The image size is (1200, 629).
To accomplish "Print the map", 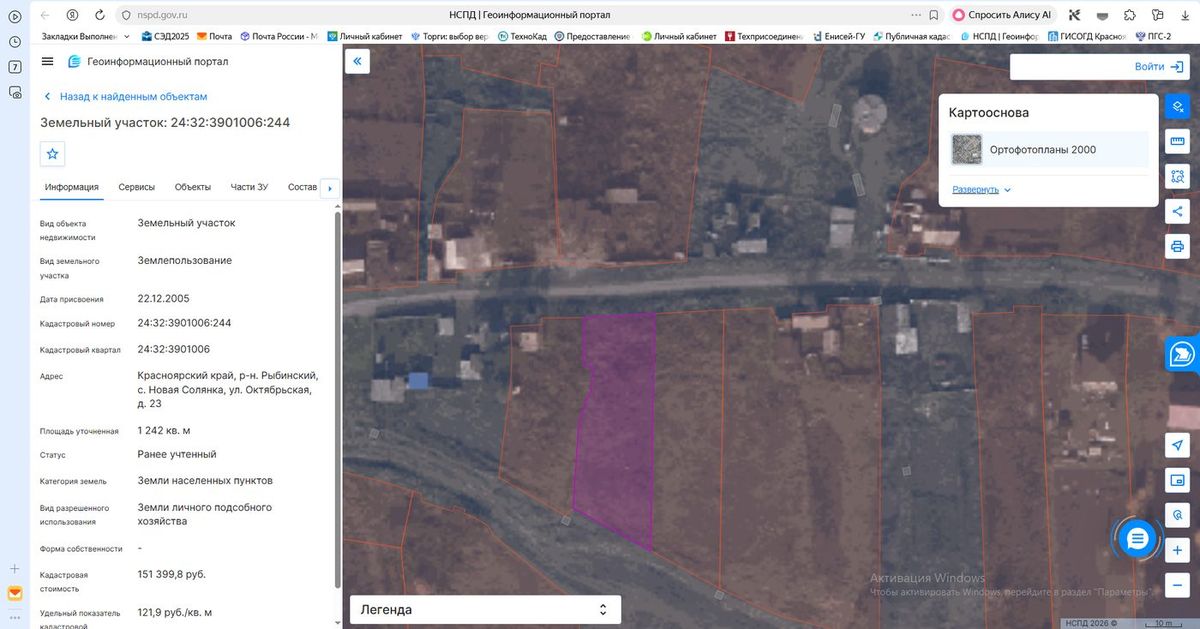I will [1177, 246].
